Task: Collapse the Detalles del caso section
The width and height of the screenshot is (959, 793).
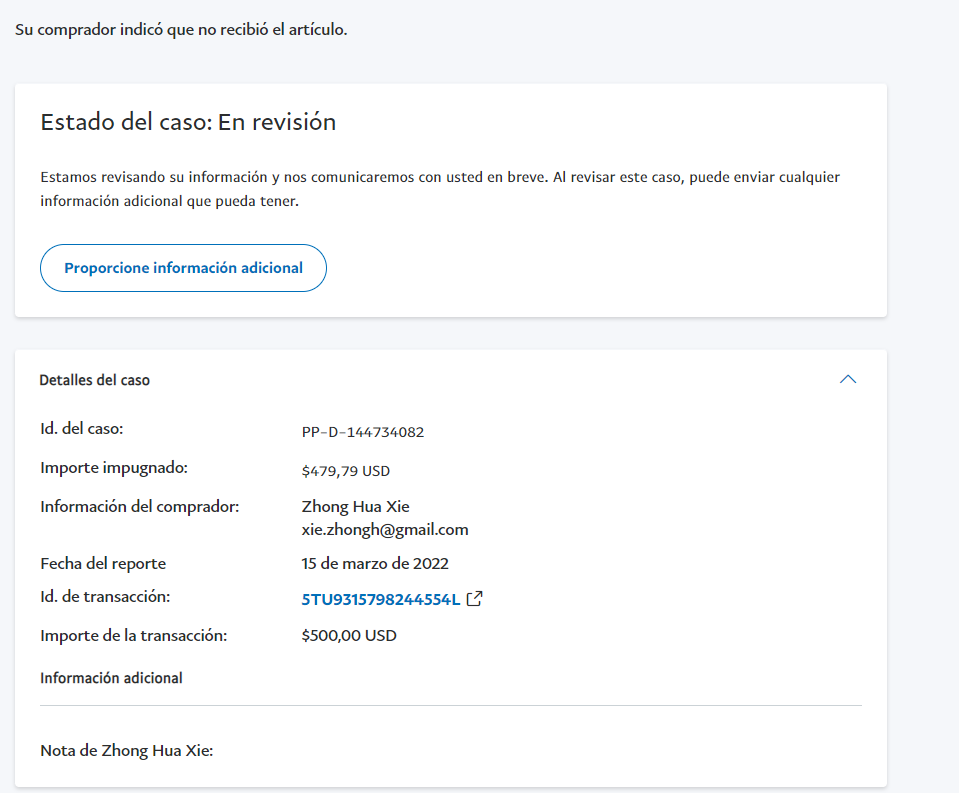Action: pyautogui.click(x=848, y=380)
